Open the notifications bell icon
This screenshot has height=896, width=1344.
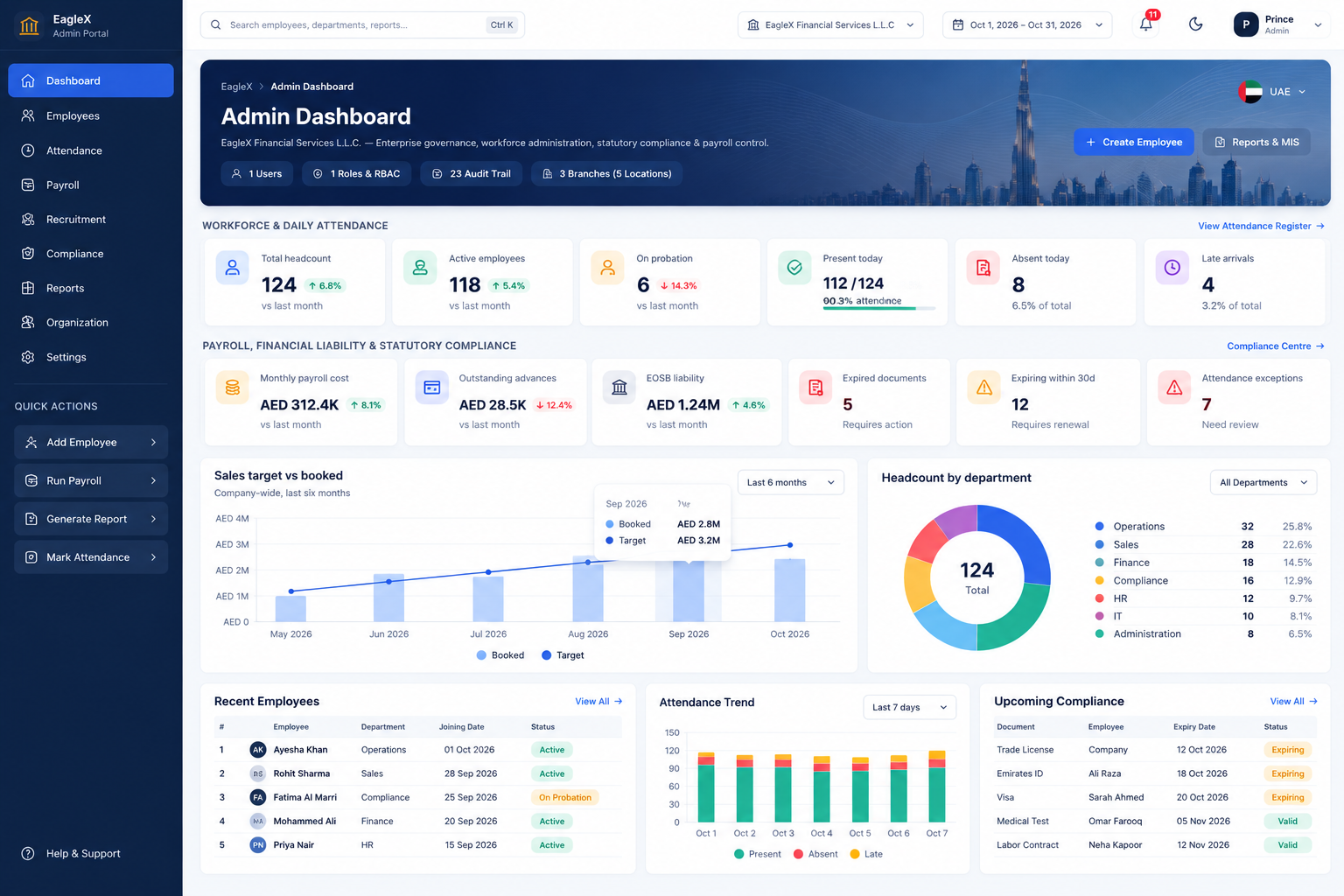pyautogui.click(x=1146, y=24)
